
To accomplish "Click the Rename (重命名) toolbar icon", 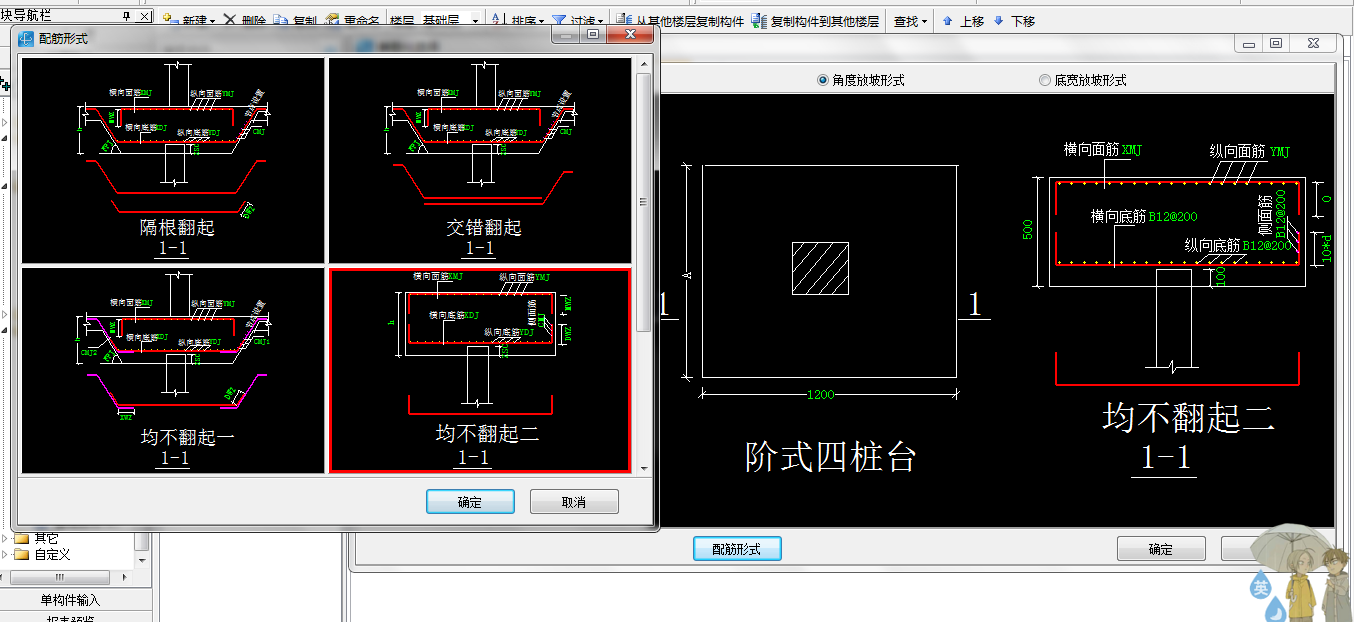I will pyautogui.click(x=333, y=20).
